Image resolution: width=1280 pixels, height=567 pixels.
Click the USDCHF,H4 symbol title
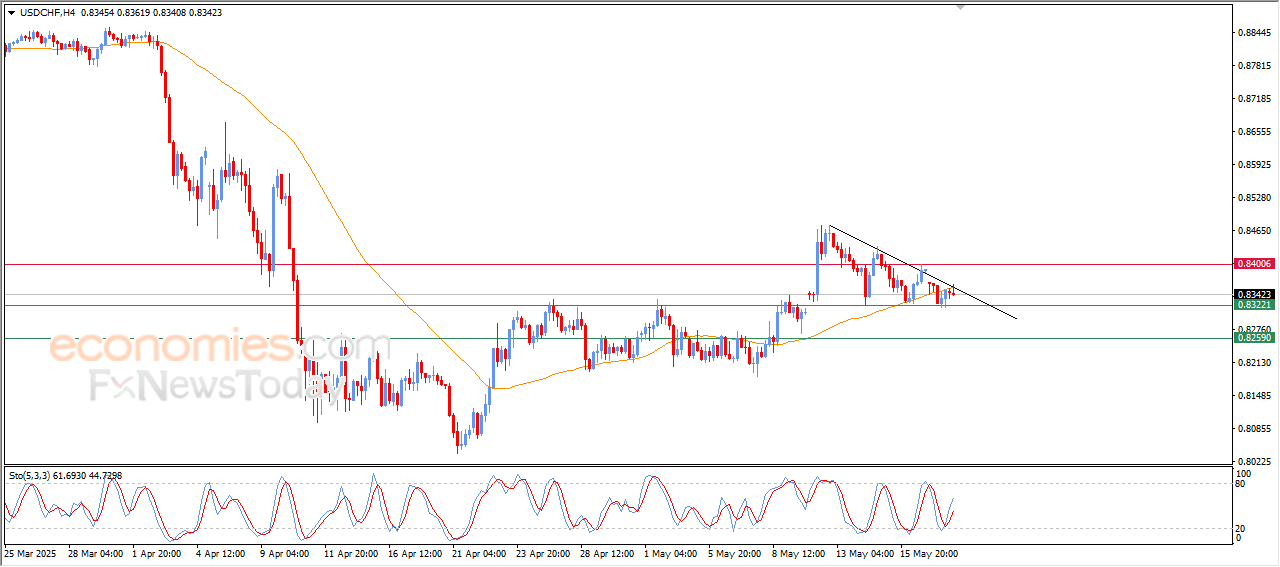[46, 12]
